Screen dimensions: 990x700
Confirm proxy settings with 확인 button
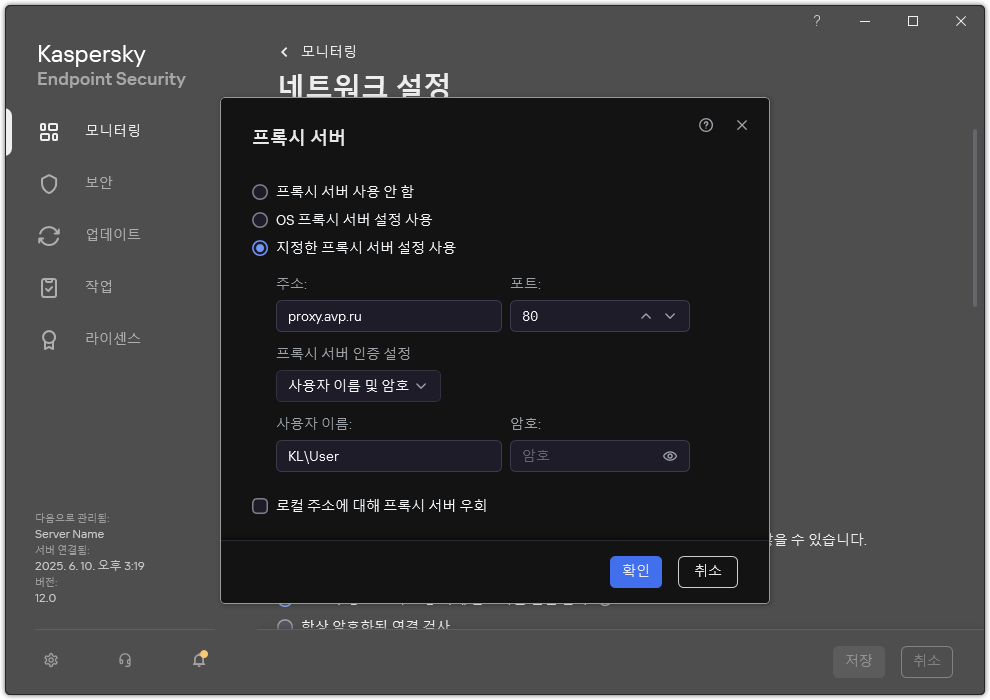636,571
